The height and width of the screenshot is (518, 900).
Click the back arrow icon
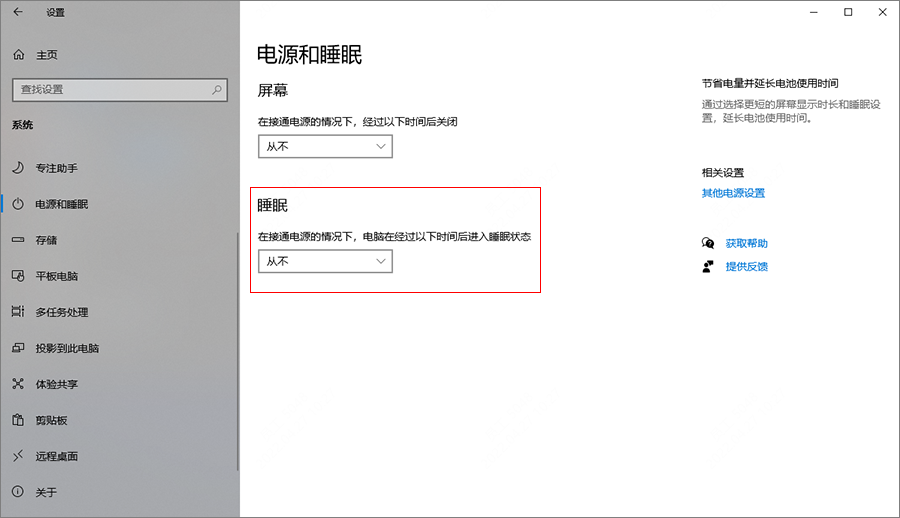pos(17,13)
